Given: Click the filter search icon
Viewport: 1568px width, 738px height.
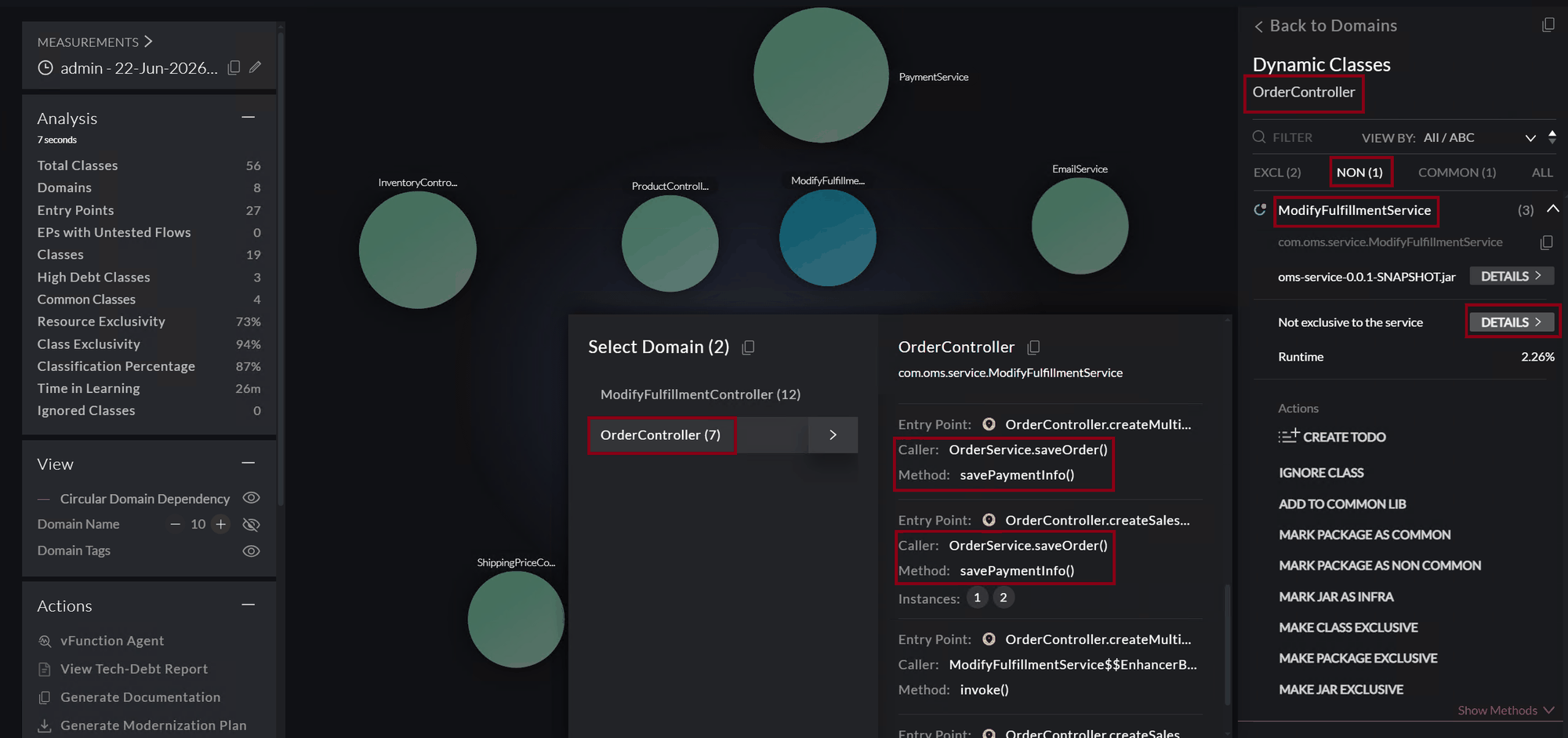Looking at the screenshot, I should (1259, 136).
